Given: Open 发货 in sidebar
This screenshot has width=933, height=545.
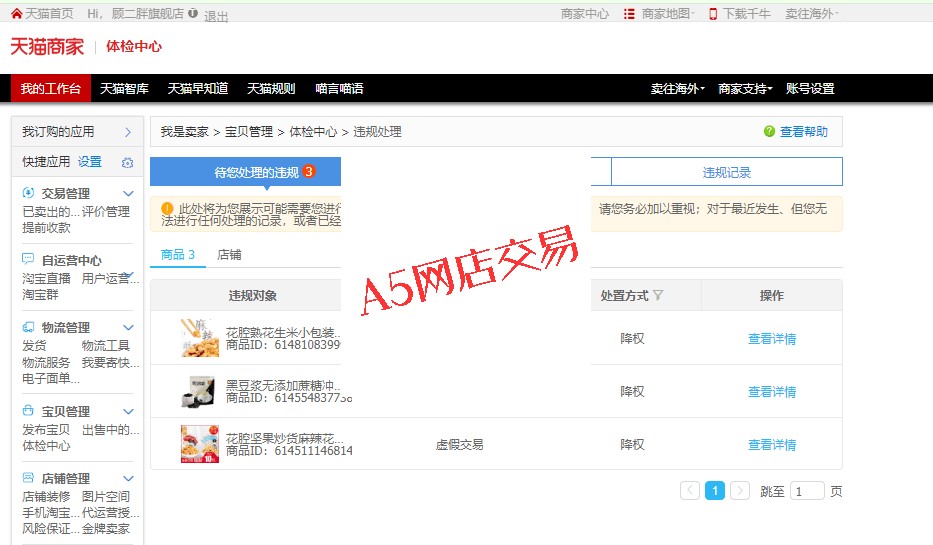Looking at the screenshot, I should pos(34,346).
